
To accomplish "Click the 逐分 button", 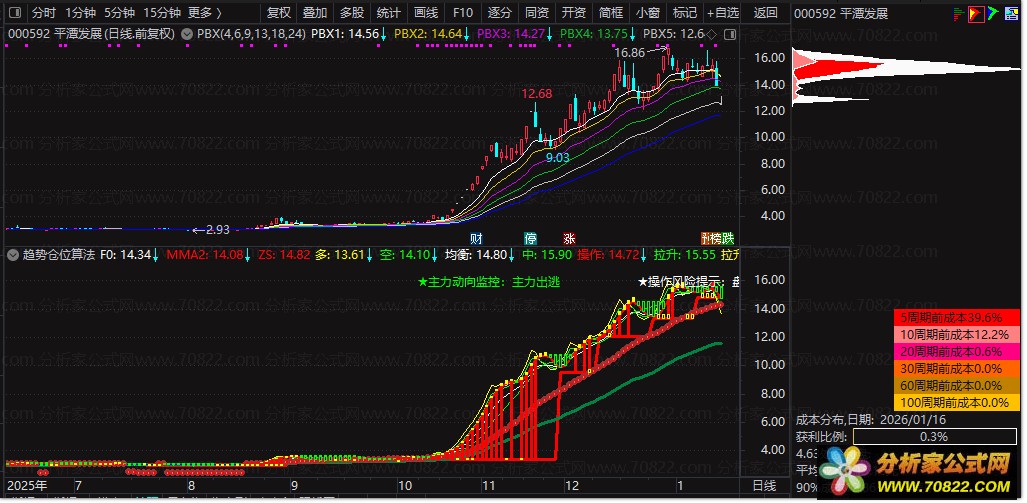I will pyautogui.click(x=500, y=12).
